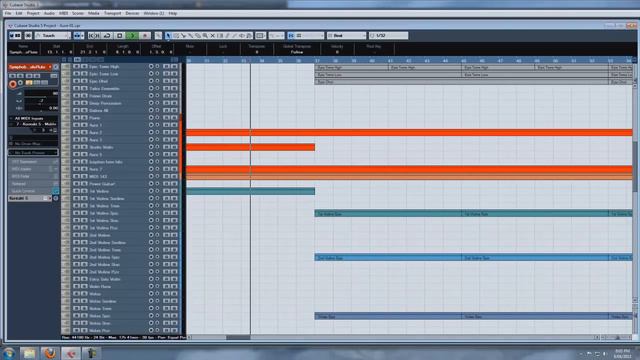Mute the Violas Pizz track
640x360 pixels.
pyautogui.click(x=76, y=330)
